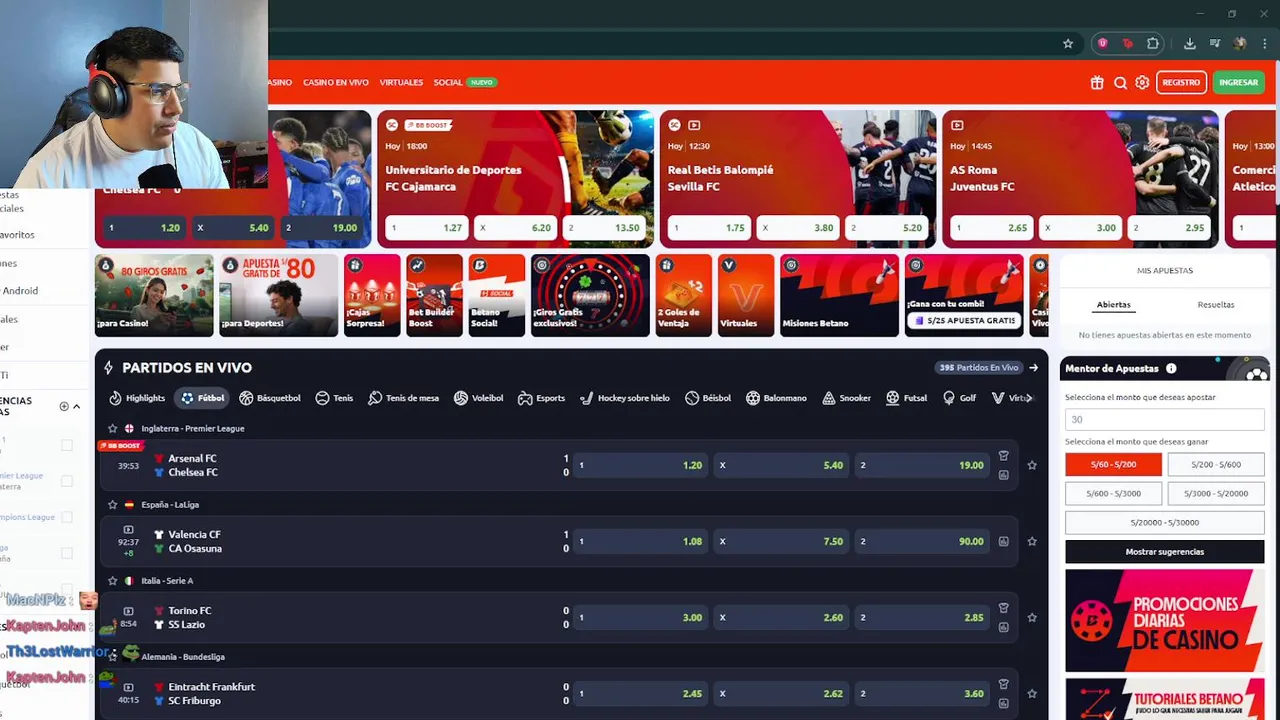Click the REGISTRO button
This screenshot has height=720, width=1280.
click(1181, 83)
